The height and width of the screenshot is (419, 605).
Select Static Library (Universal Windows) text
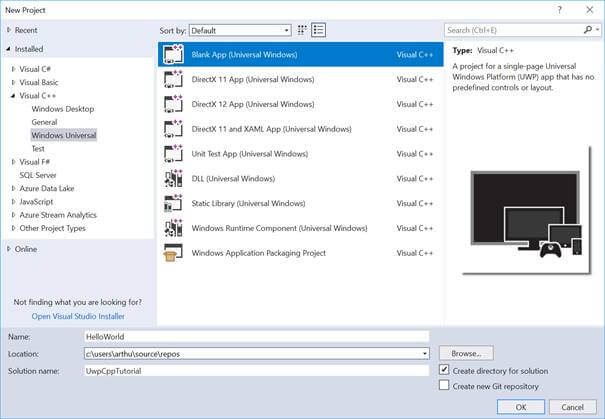tap(248, 203)
